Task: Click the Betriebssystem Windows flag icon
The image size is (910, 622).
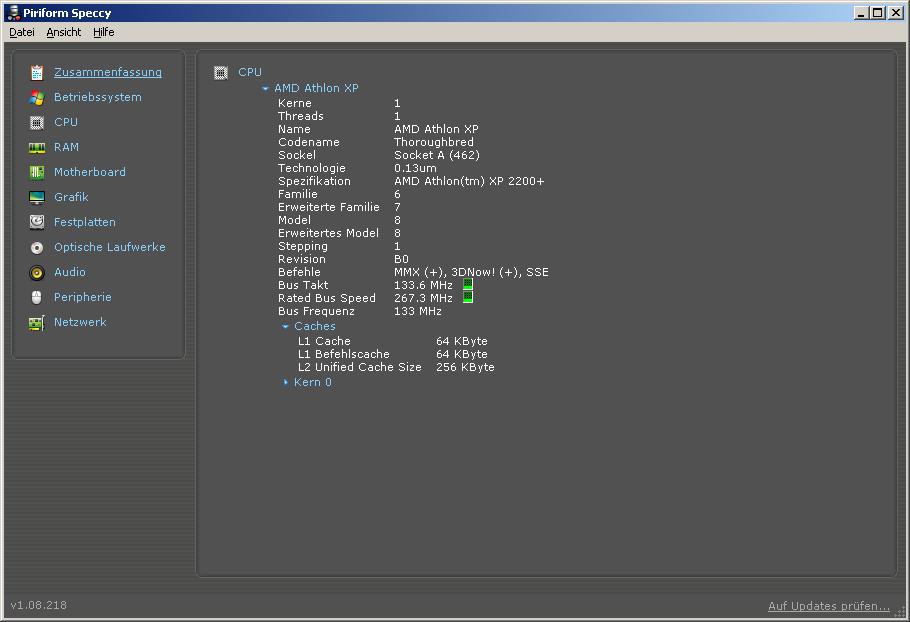Action: click(37, 97)
